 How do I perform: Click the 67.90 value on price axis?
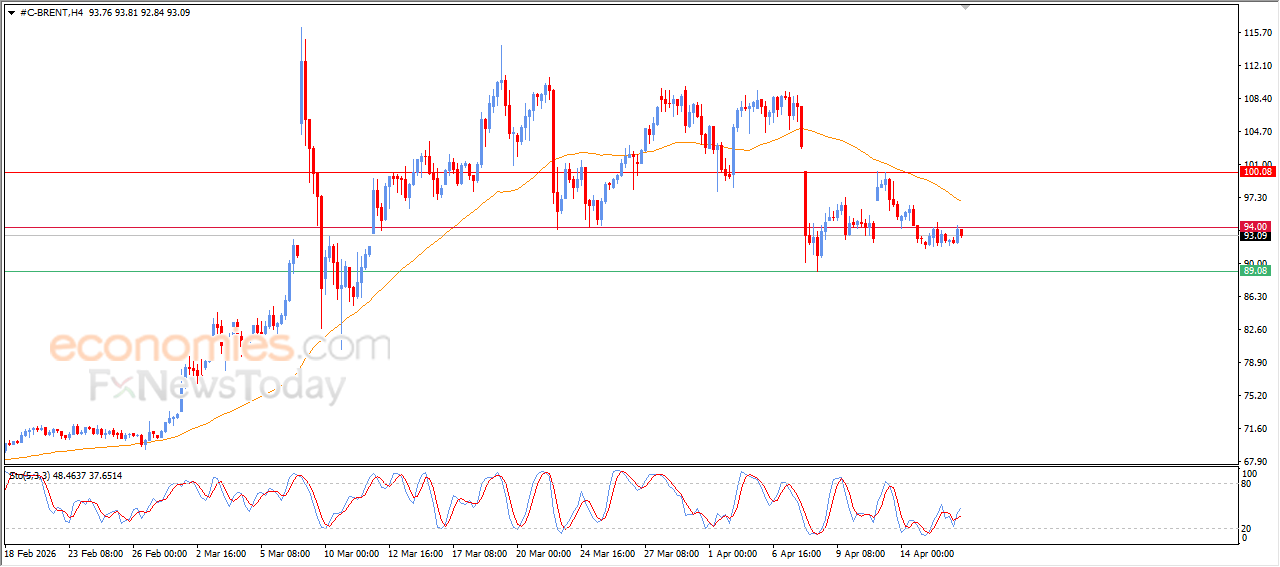[x=1255, y=462]
